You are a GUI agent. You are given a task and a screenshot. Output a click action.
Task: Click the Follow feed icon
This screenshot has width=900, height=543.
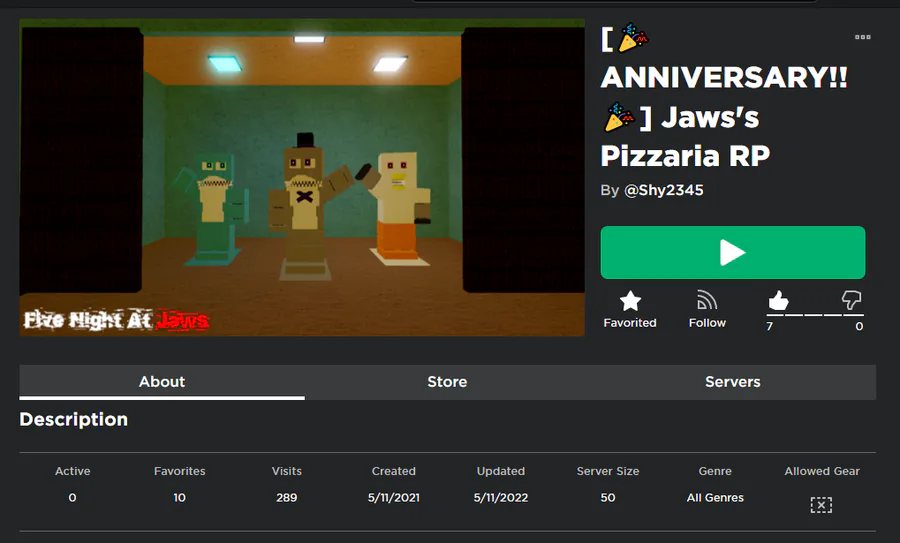click(707, 301)
